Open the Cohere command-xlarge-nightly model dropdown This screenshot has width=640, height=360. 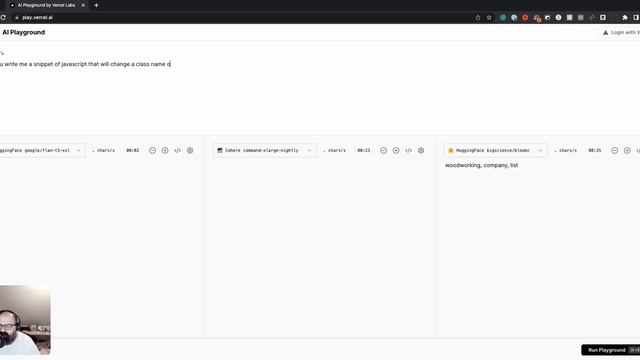(264, 151)
